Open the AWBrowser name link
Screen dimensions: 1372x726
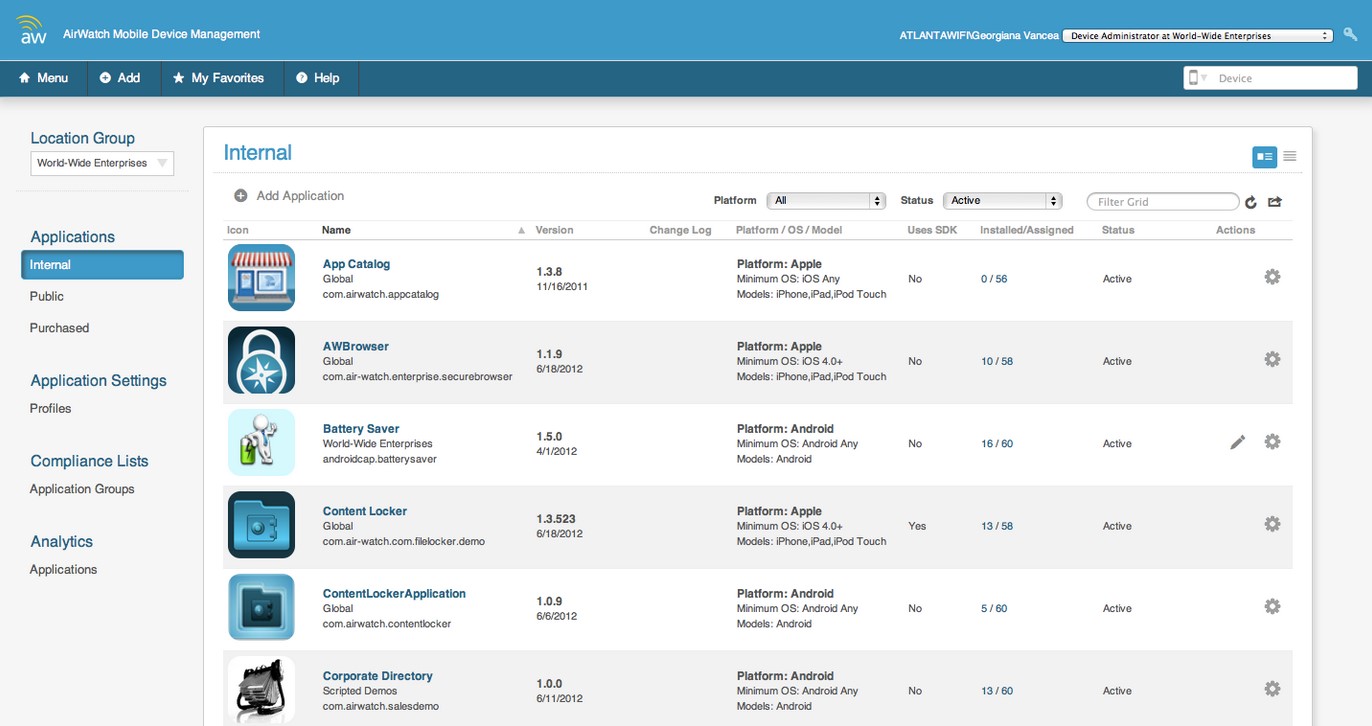tap(355, 346)
